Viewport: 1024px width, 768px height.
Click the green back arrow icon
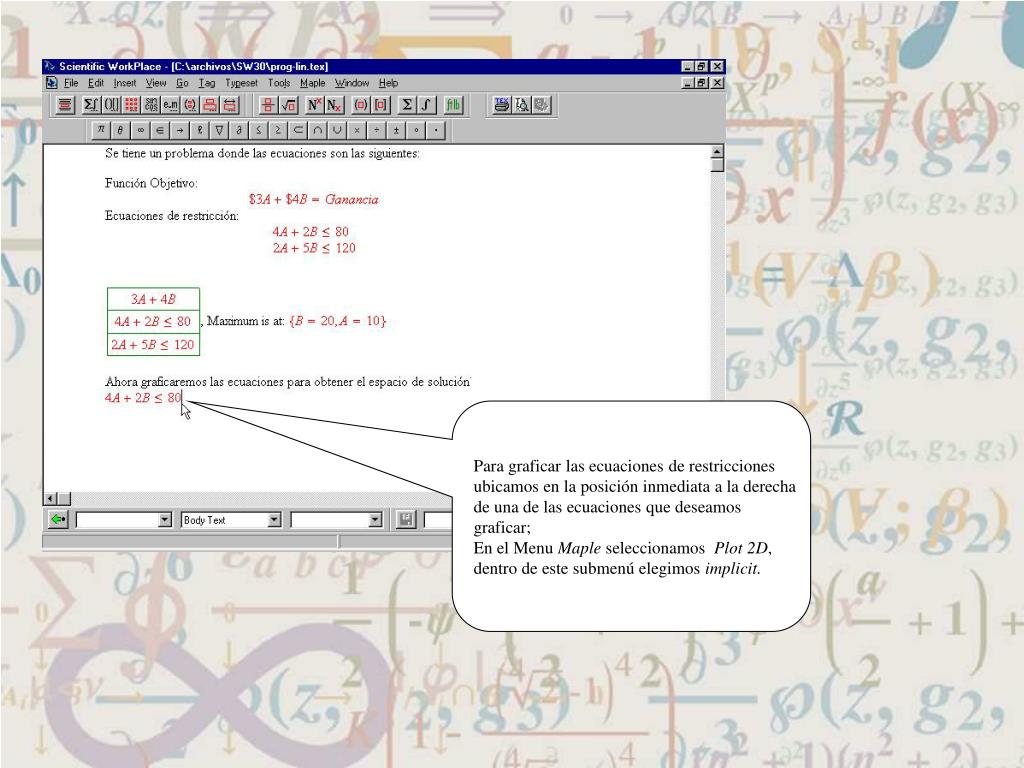58,519
